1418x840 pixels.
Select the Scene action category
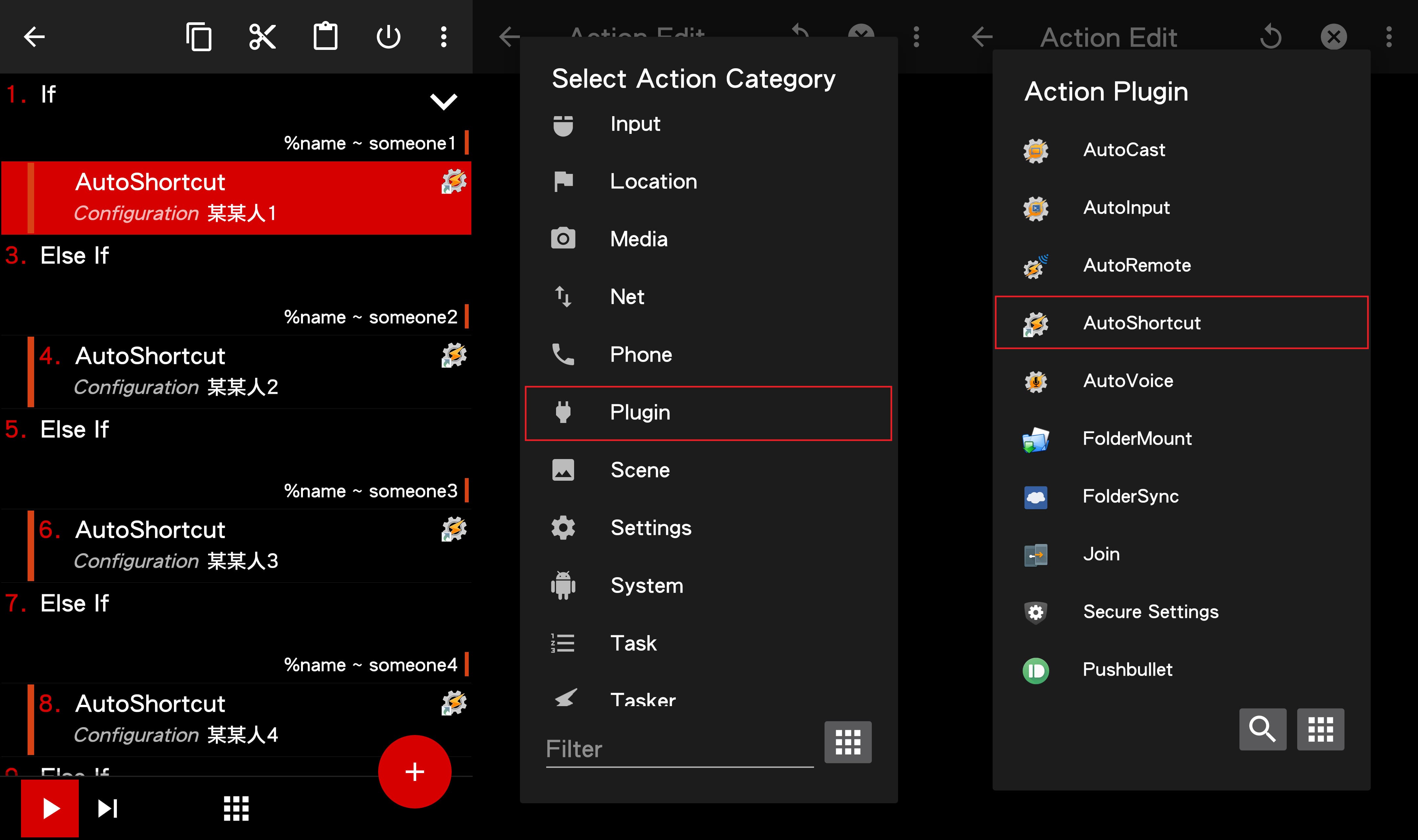click(x=640, y=471)
